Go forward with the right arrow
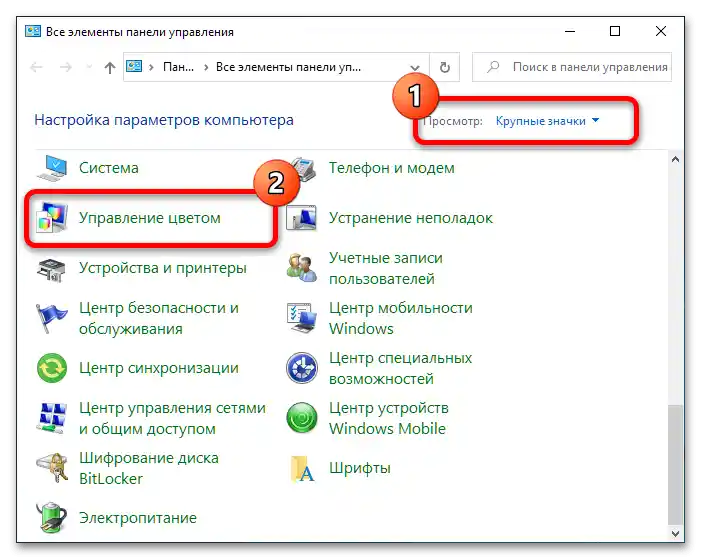The width and height of the screenshot is (701, 559). click(x=66, y=67)
